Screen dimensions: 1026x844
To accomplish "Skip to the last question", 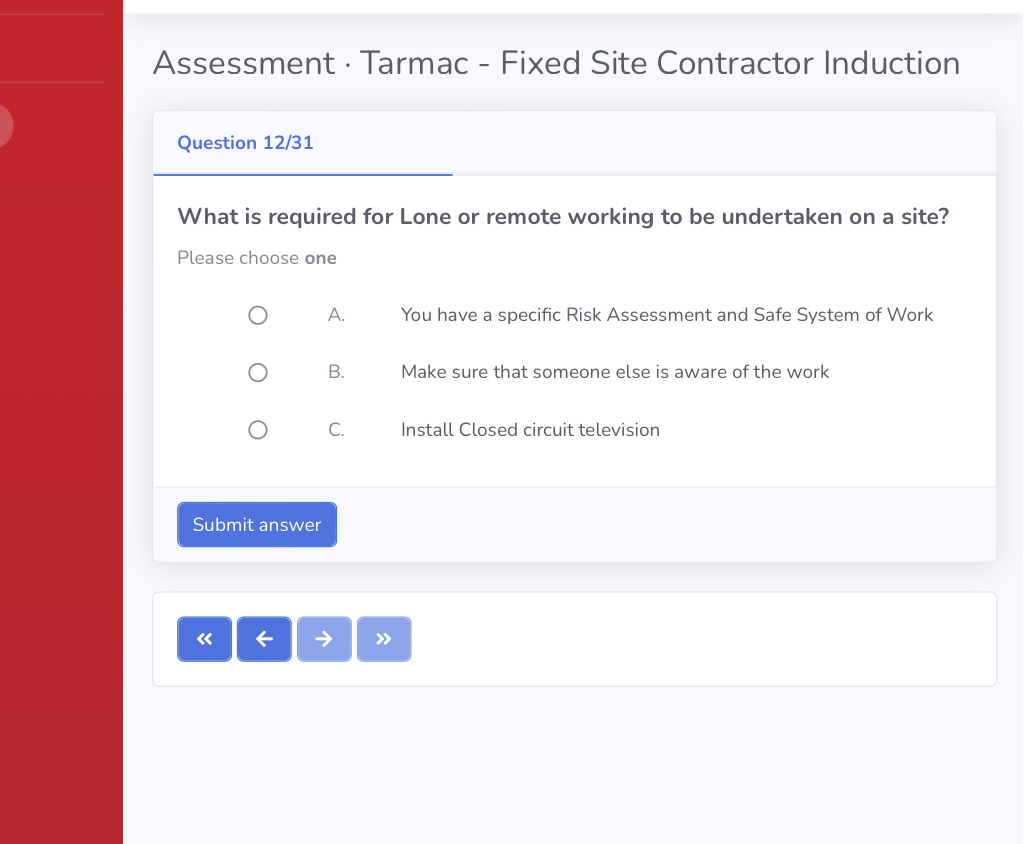I will (x=384, y=638).
